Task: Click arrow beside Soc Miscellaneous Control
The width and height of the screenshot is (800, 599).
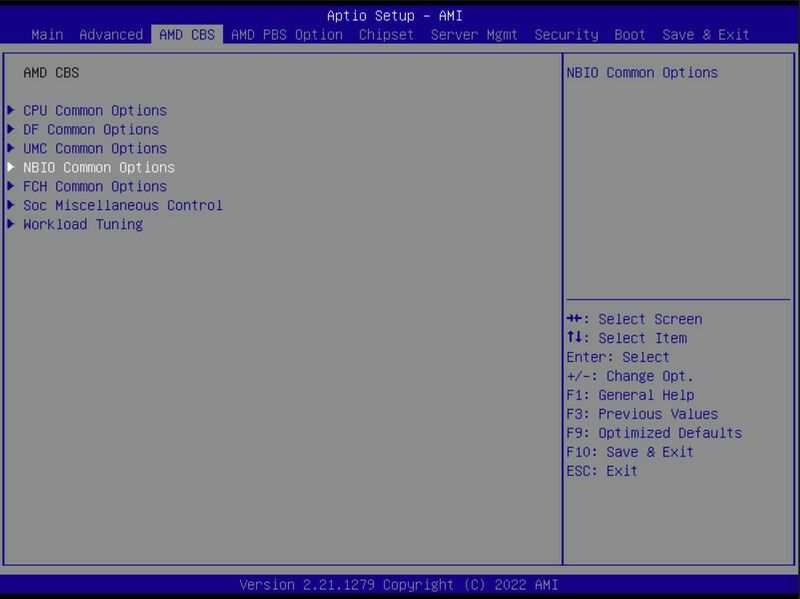Action: pyautogui.click(x=11, y=204)
